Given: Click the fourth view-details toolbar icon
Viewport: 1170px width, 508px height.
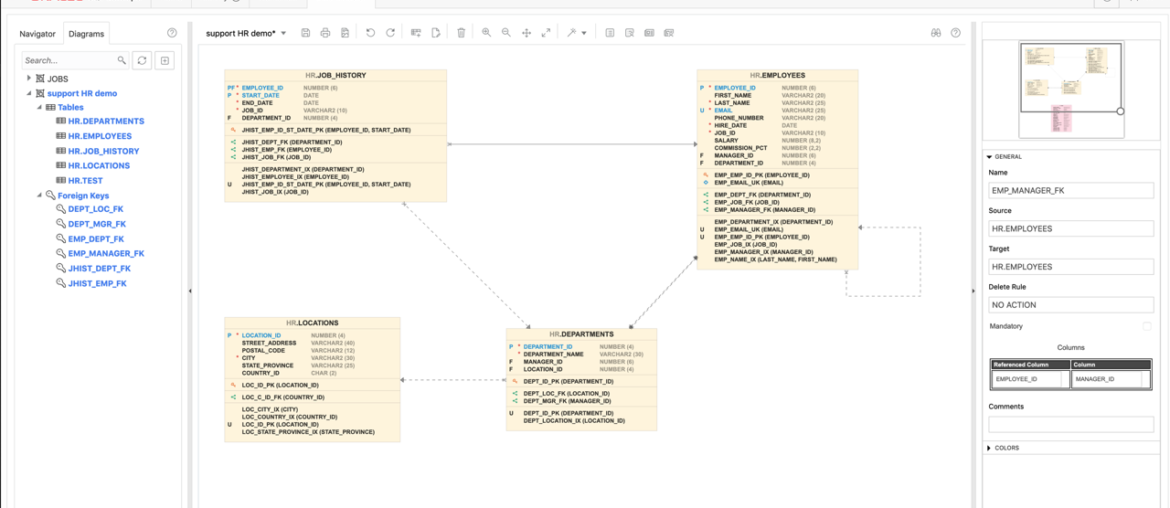Looking at the screenshot, I should pos(669,33).
